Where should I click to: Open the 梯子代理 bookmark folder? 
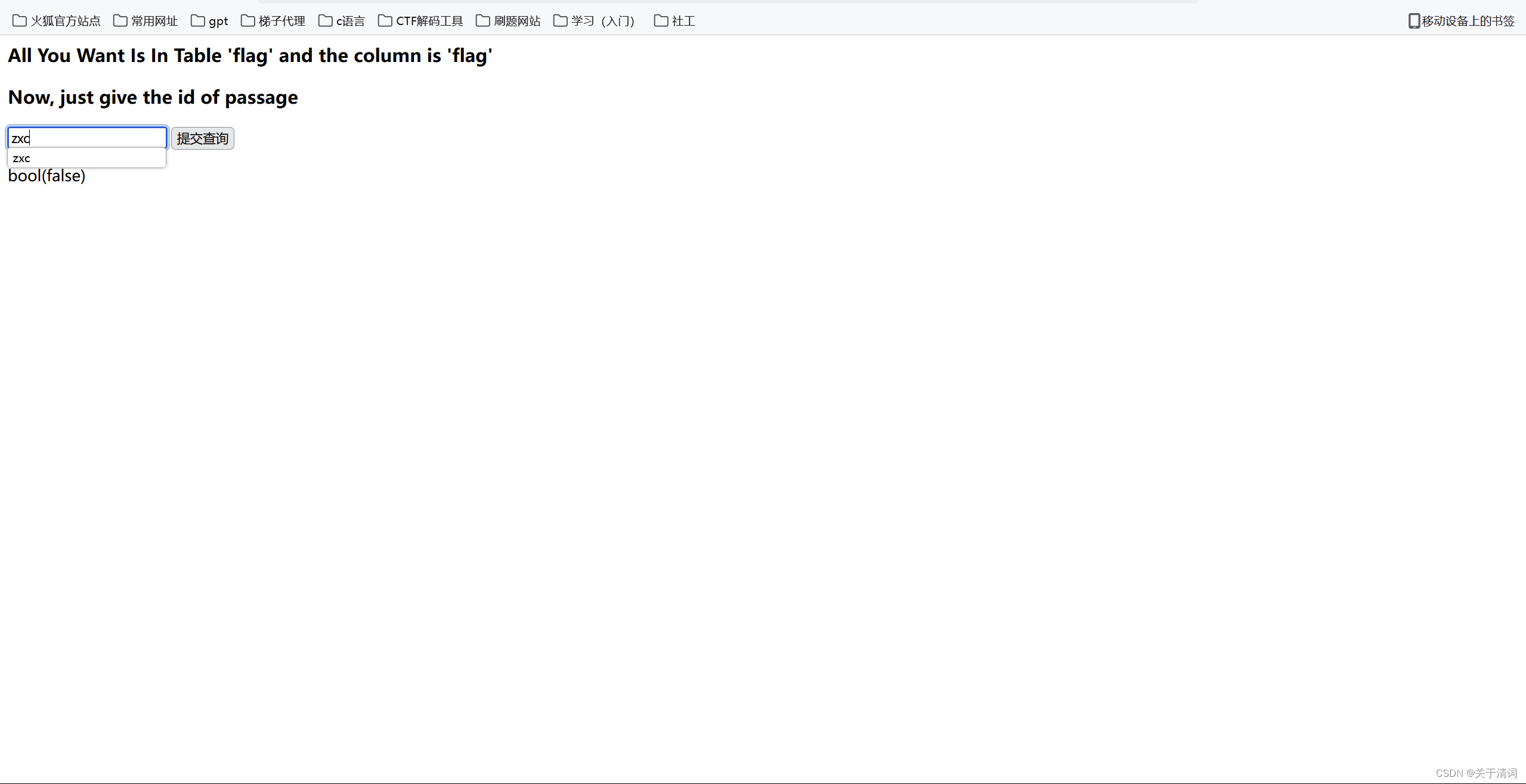click(x=273, y=21)
